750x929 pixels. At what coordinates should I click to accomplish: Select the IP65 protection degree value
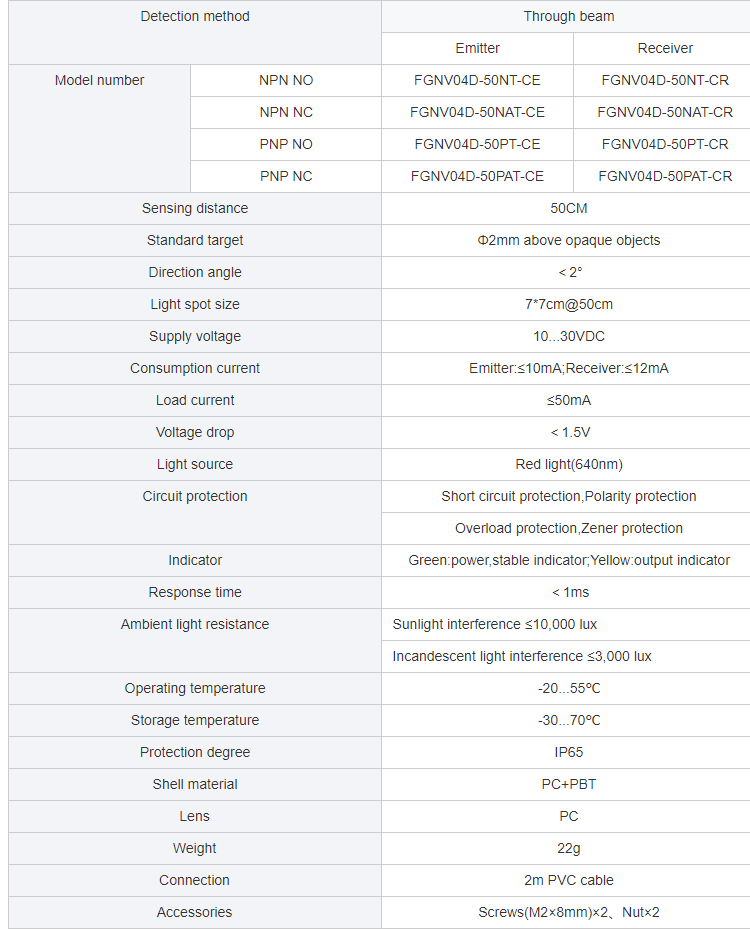coord(569,752)
